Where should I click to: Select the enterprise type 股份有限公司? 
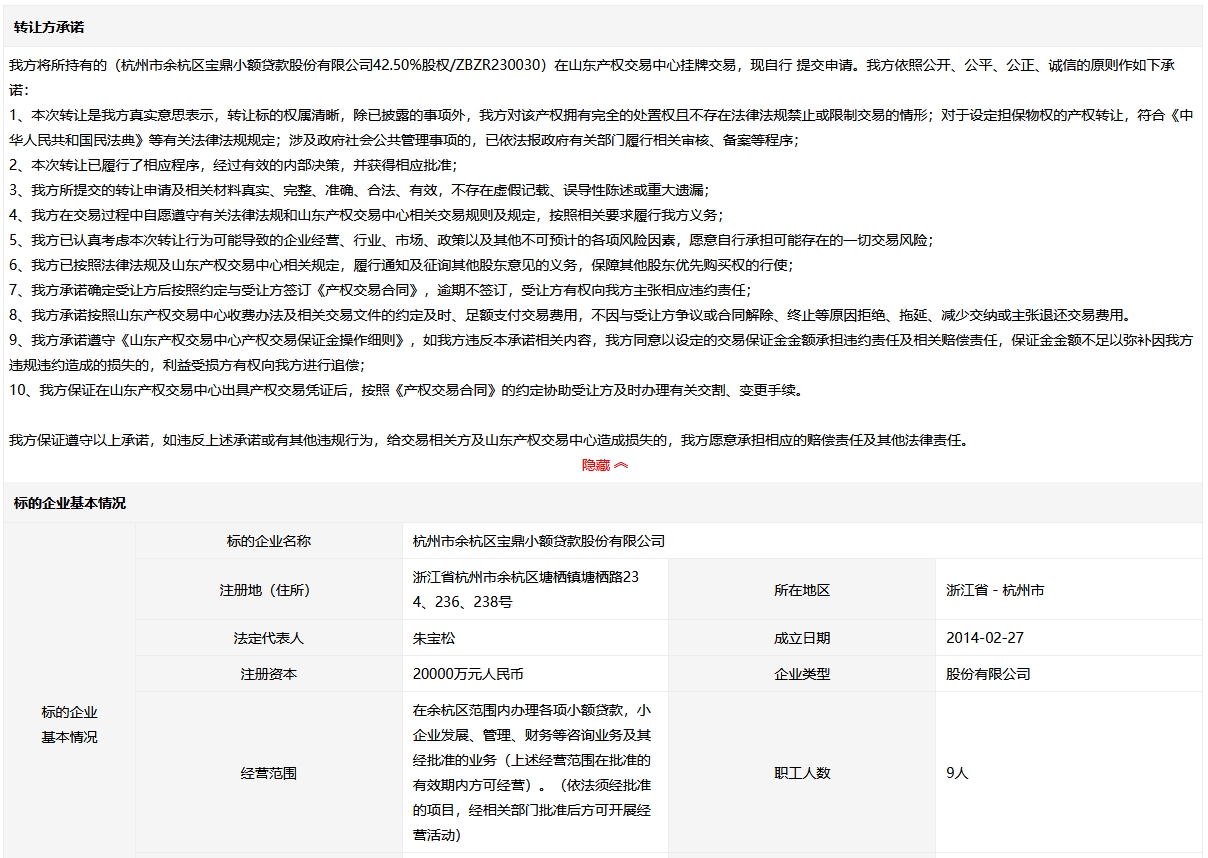tap(988, 674)
